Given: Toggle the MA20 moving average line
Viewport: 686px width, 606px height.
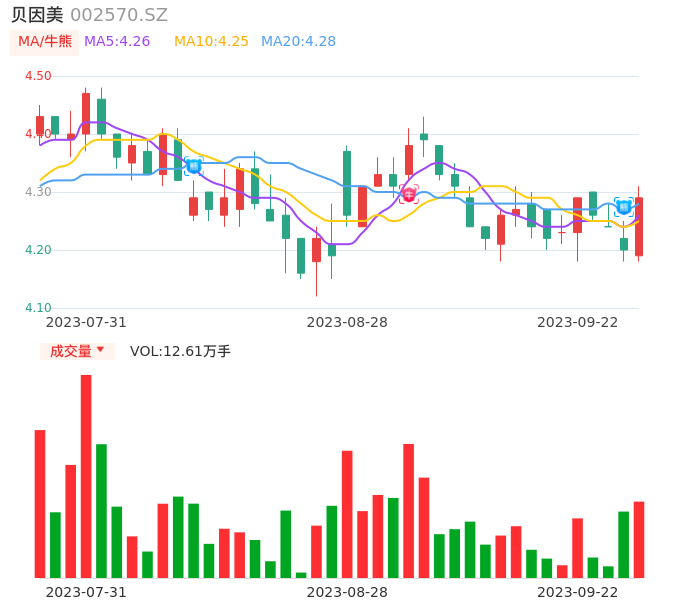Looking at the screenshot, I should pos(298,41).
